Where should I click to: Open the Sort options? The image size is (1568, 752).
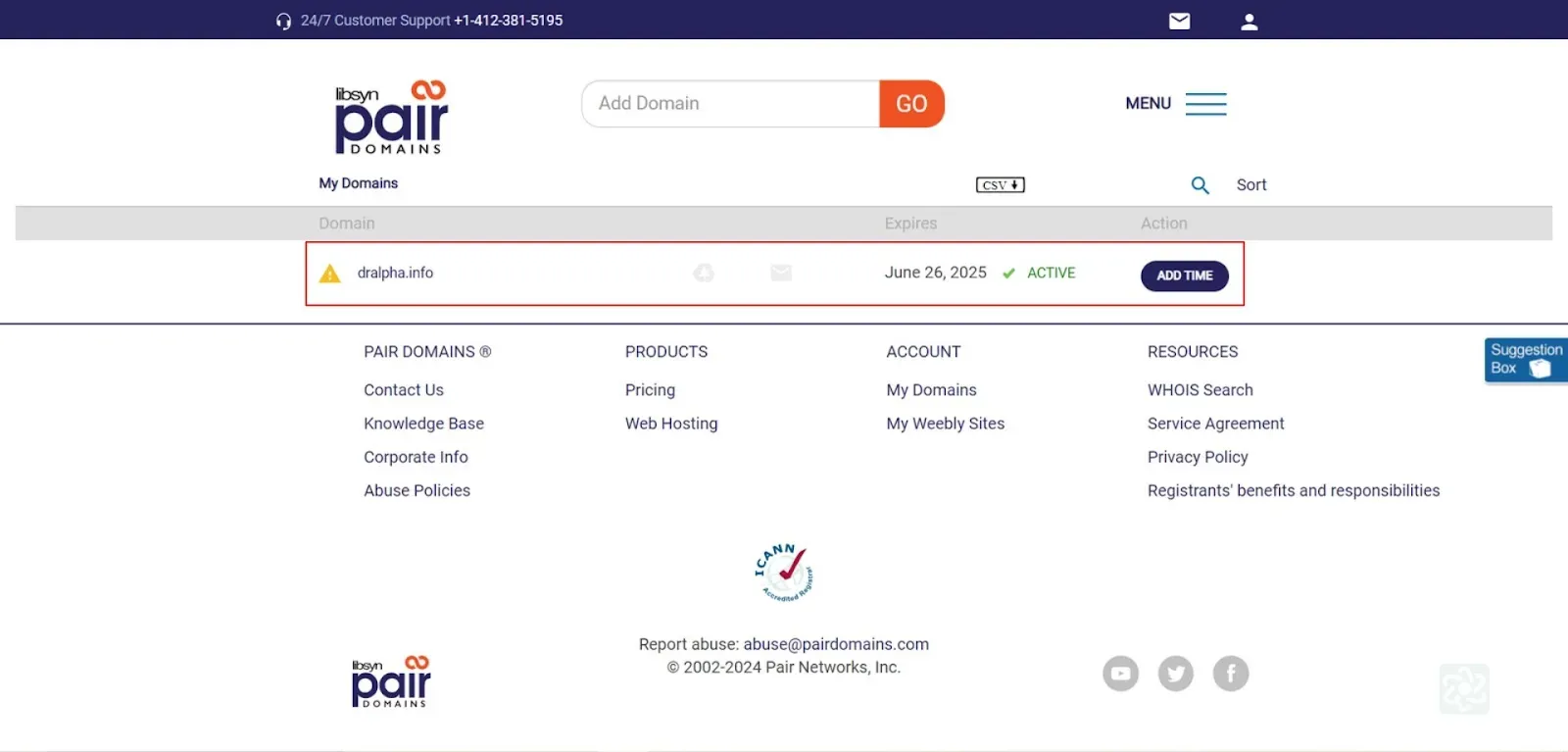click(1251, 185)
